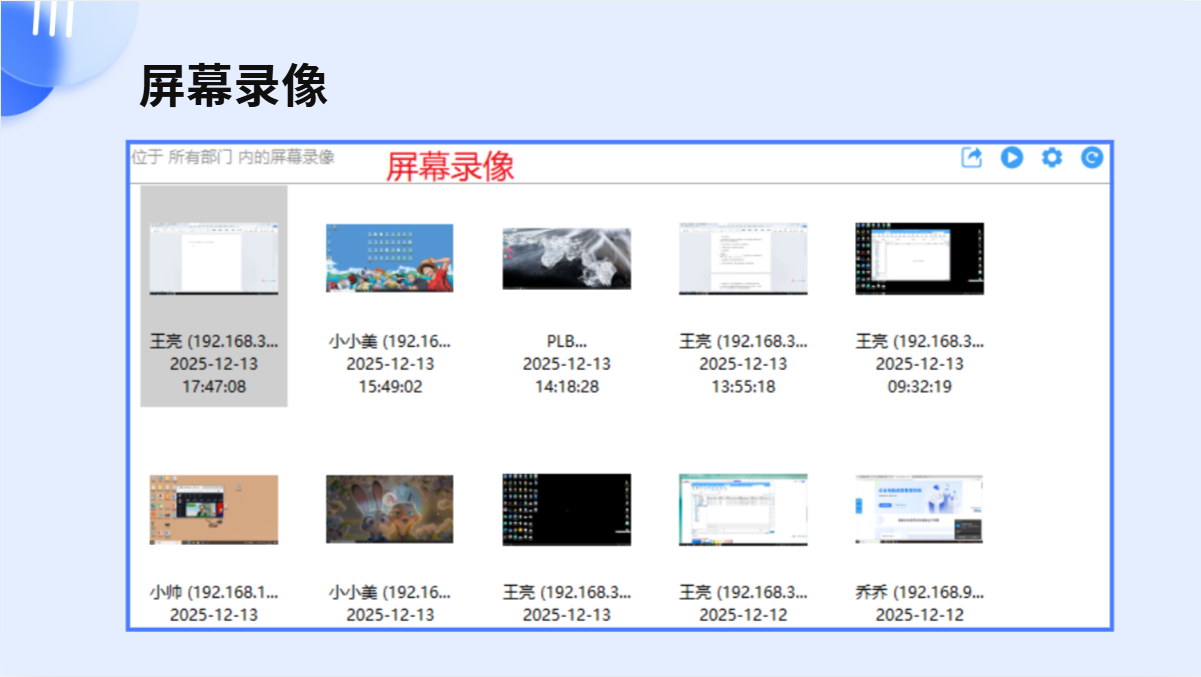
Task: Open 小小美 recording thumbnail from 15:49:02
Action: [x=390, y=258]
